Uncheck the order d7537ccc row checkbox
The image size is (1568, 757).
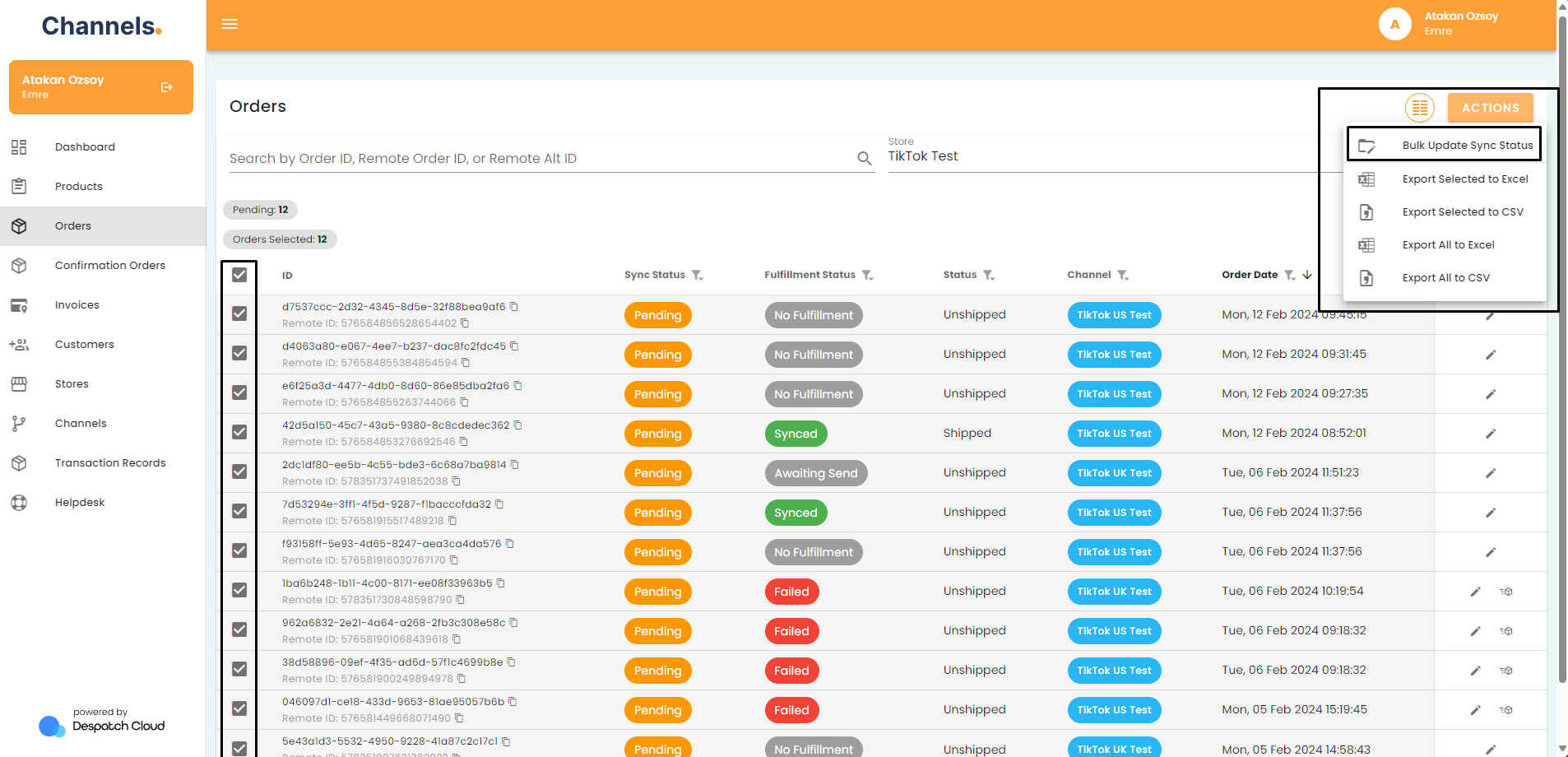239,313
